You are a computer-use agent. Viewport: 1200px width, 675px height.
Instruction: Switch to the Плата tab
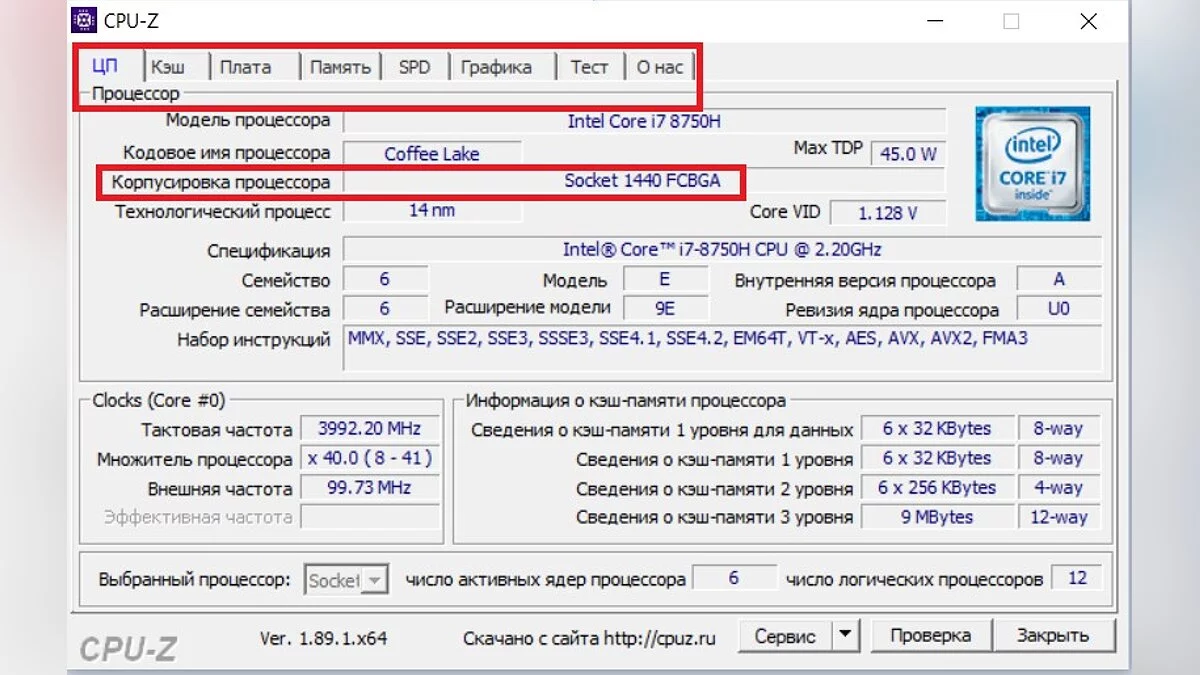[x=245, y=67]
